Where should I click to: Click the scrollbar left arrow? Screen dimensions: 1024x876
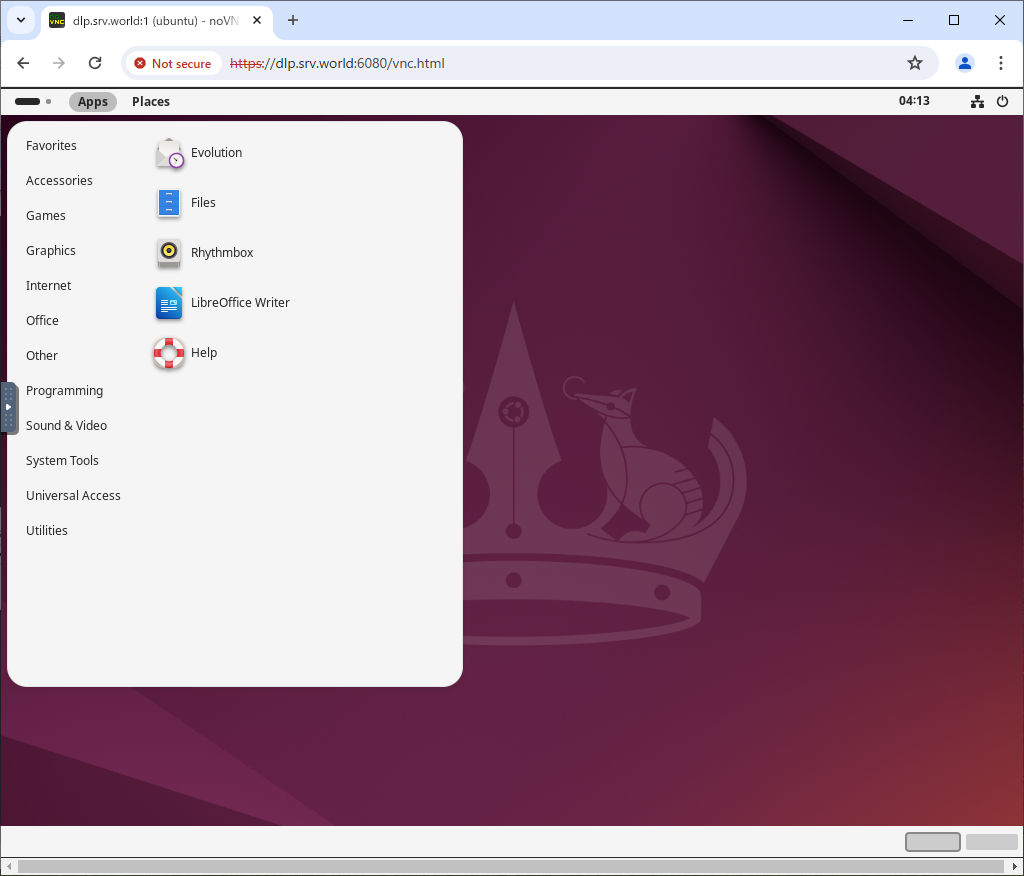[8, 866]
